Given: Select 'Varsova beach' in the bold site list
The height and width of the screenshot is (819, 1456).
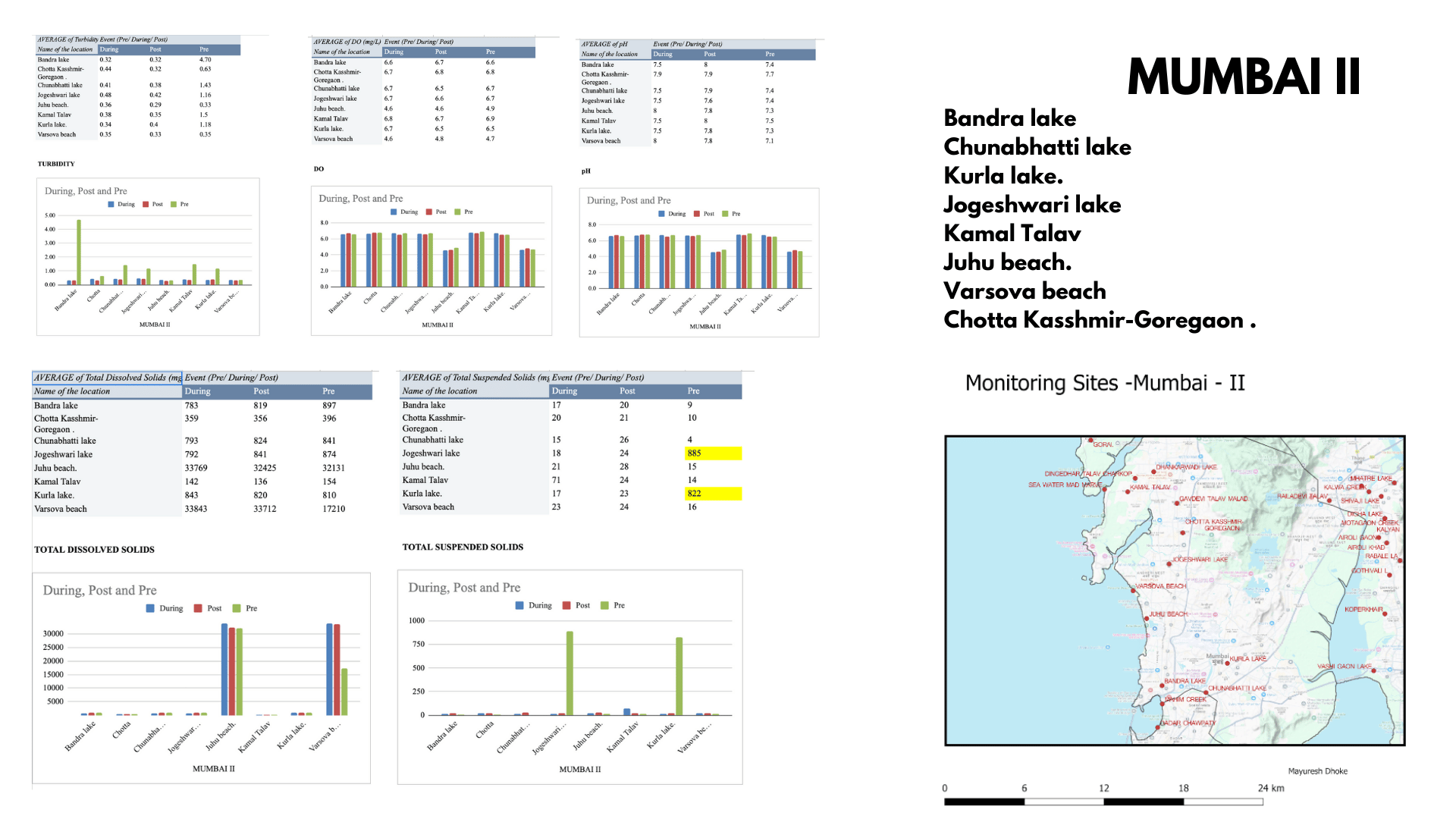Looking at the screenshot, I should (x=1025, y=290).
